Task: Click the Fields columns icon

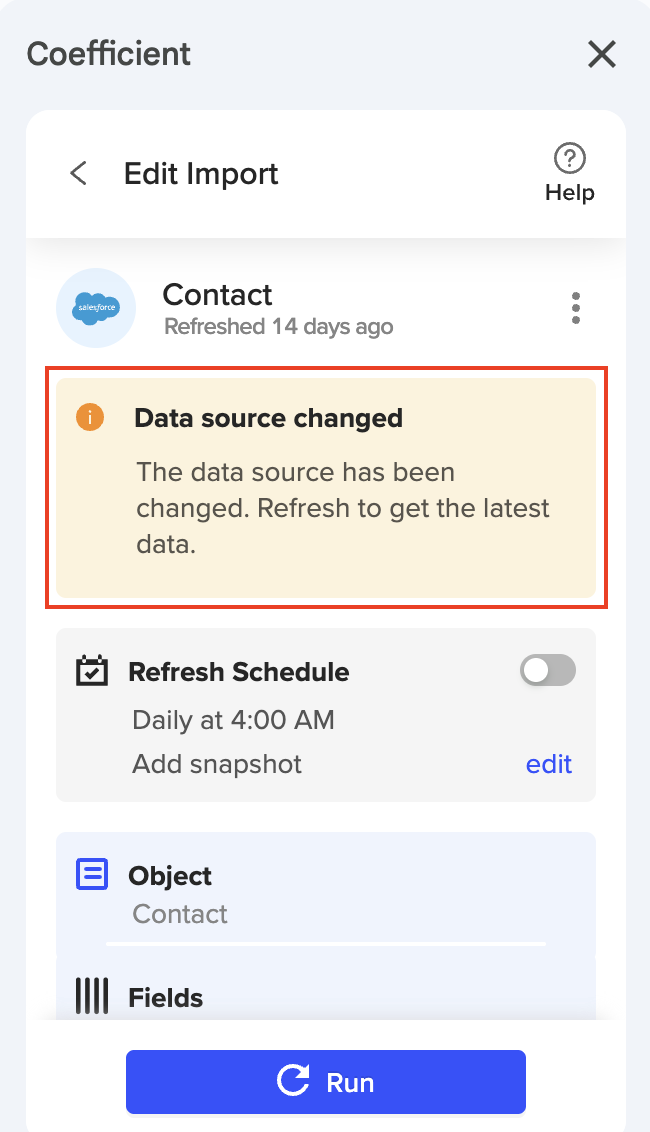Action: (x=92, y=996)
